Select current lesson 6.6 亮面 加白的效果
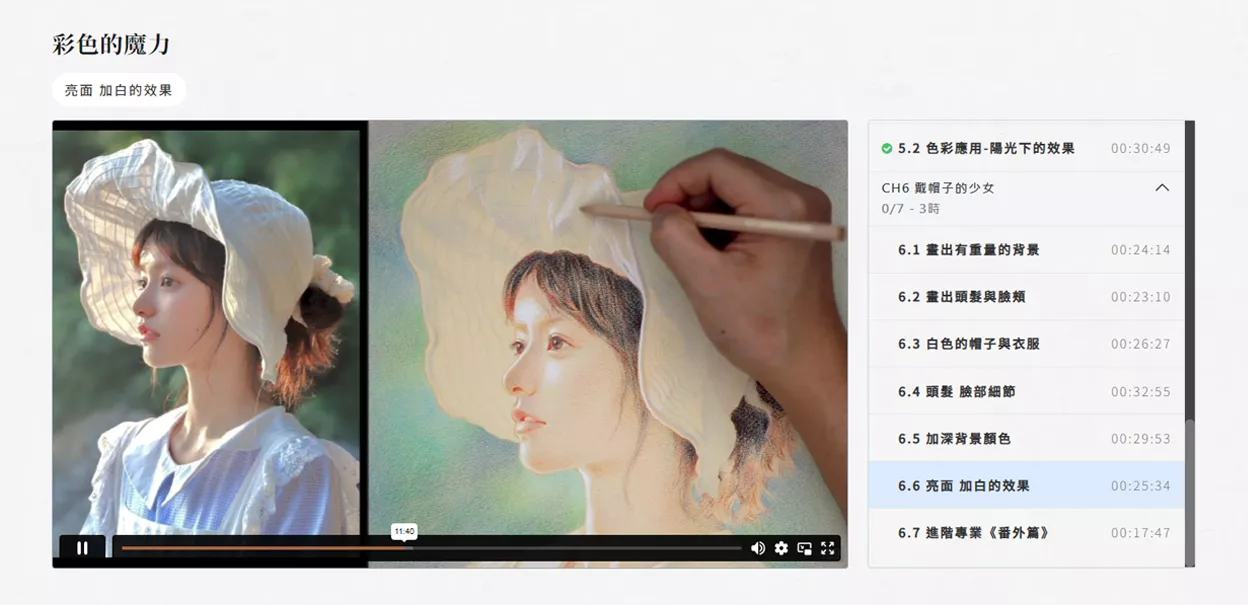 [1026, 485]
